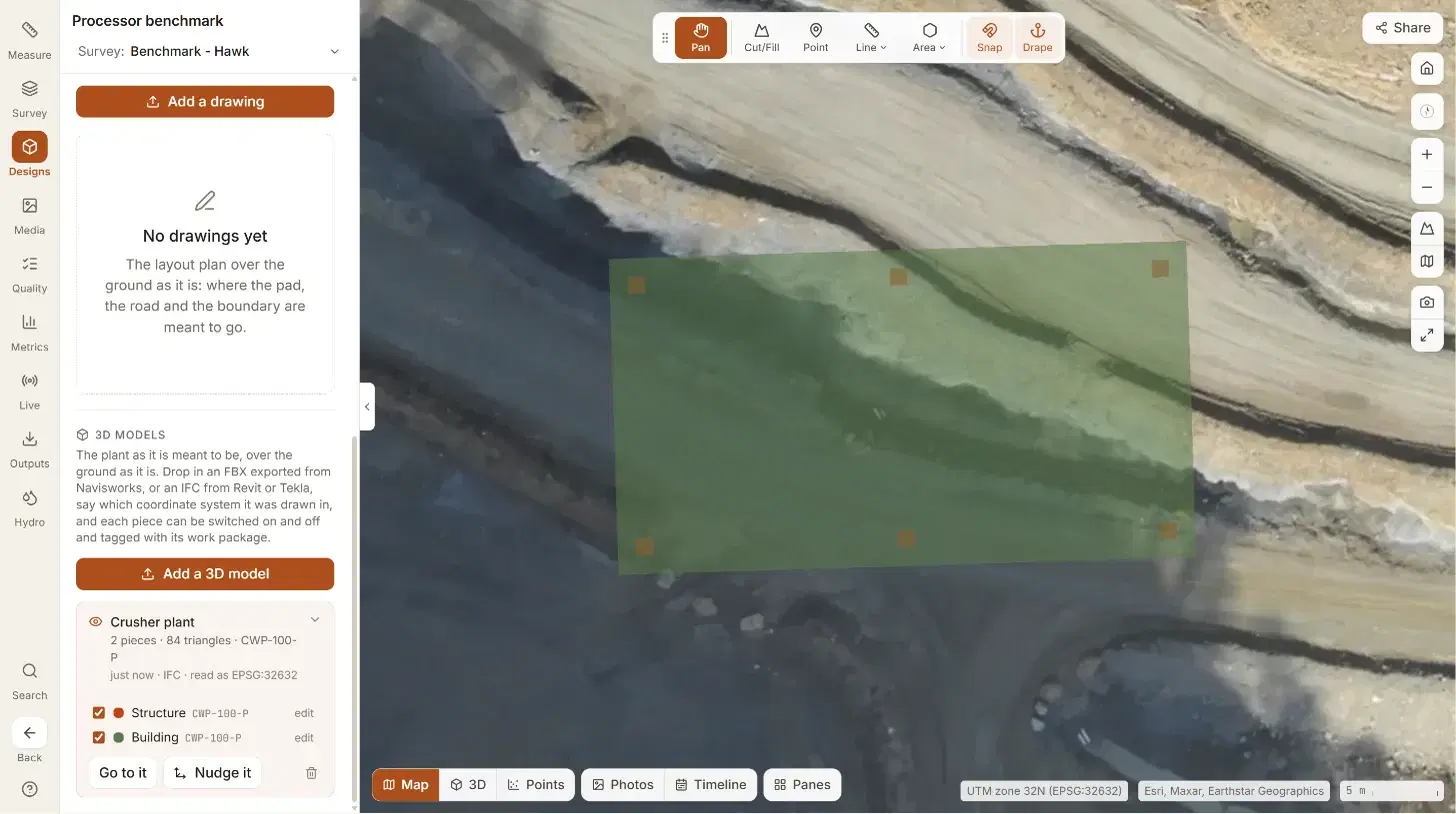Switch to the Points view tab
Viewport: 1456px width, 814px height.
[535, 785]
